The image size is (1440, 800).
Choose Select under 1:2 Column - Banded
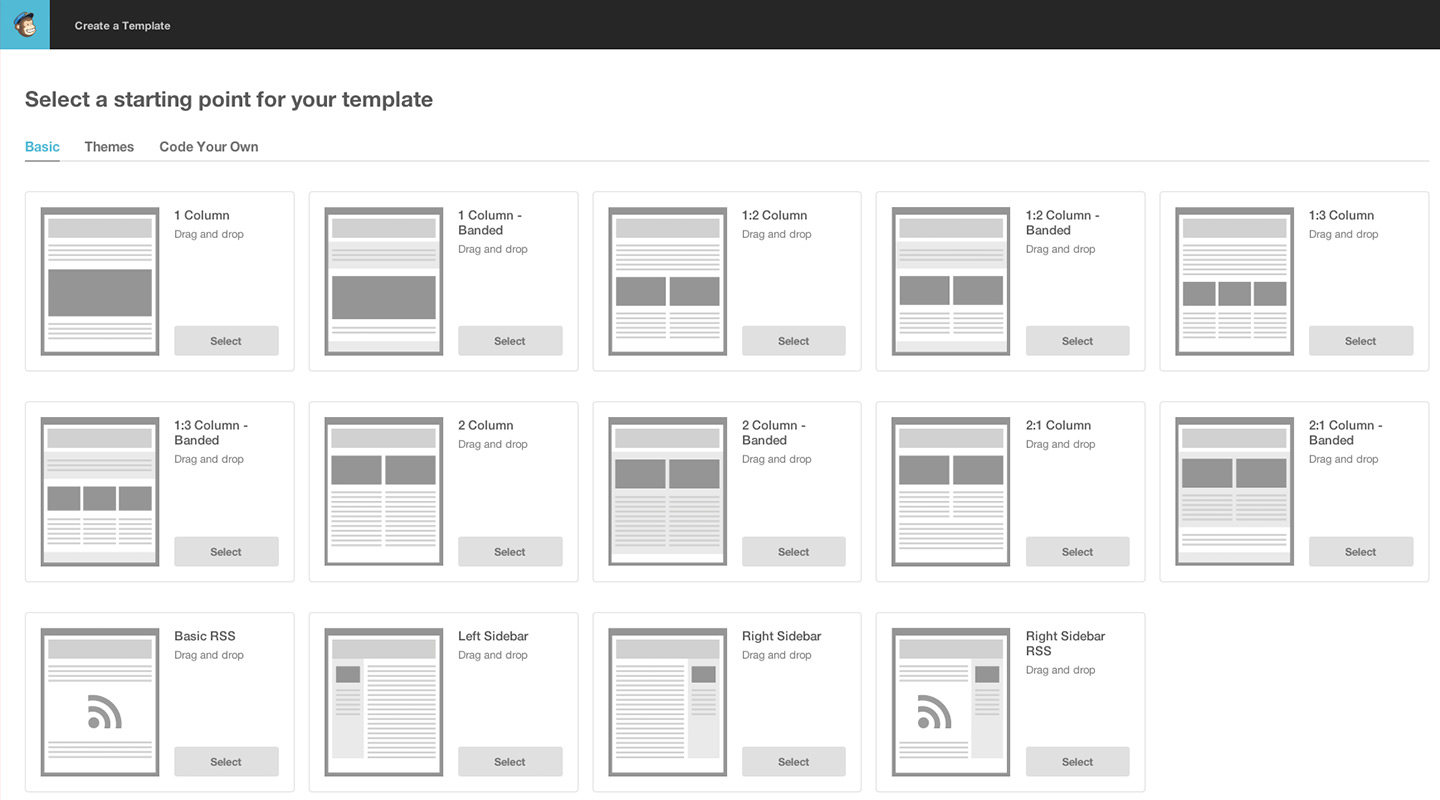point(1077,341)
